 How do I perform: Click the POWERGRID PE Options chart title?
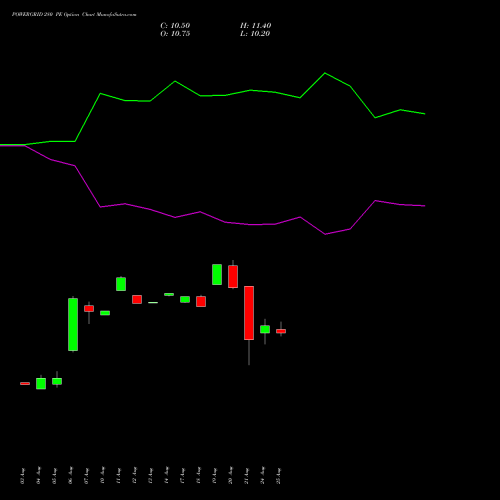click(x=74, y=15)
